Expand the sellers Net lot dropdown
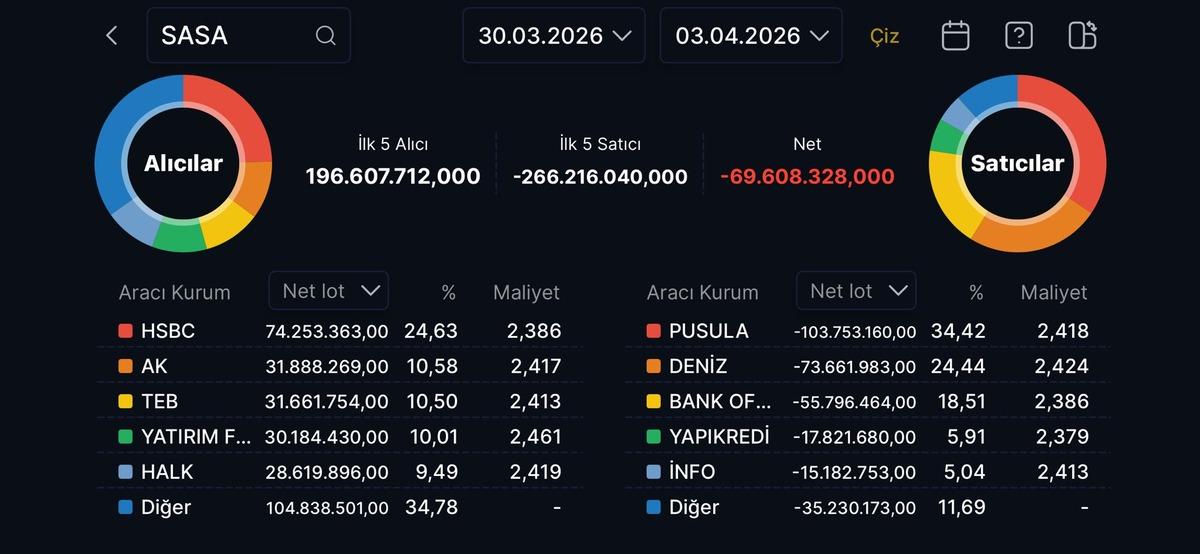Screen dimensions: 1200x554 856,291
